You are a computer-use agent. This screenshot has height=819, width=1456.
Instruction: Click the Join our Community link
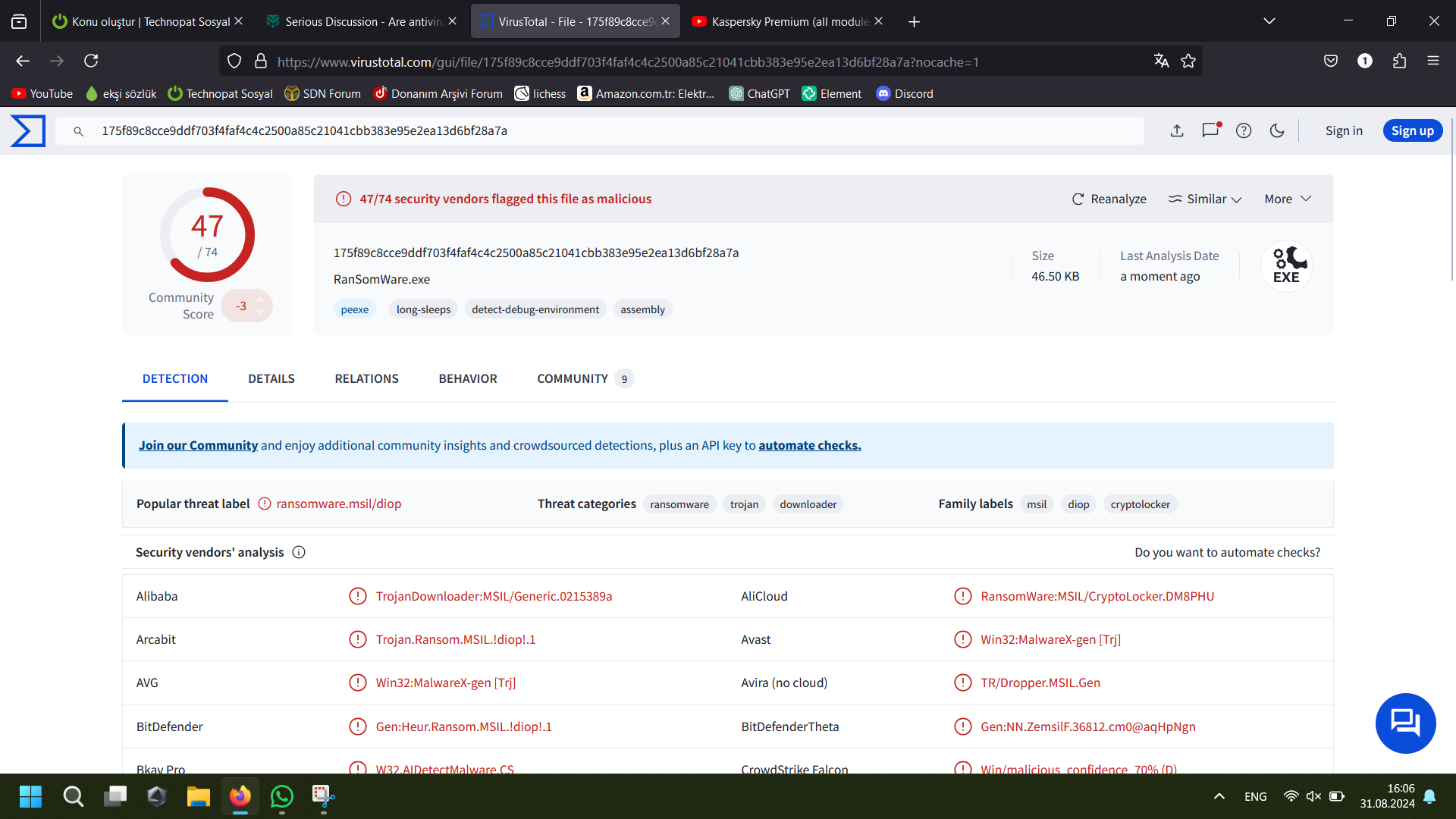(x=198, y=445)
